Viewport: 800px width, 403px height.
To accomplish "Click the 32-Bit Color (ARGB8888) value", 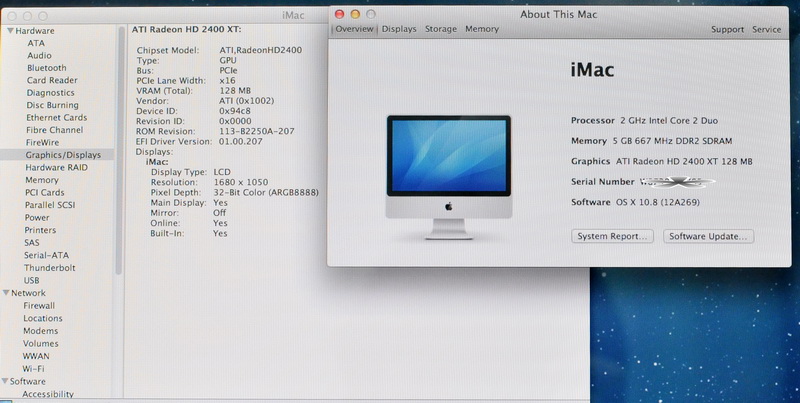I will [x=266, y=192].
